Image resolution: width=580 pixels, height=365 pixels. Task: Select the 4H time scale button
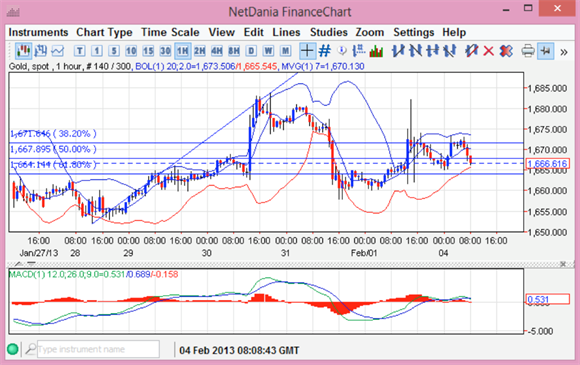(217, 51)
